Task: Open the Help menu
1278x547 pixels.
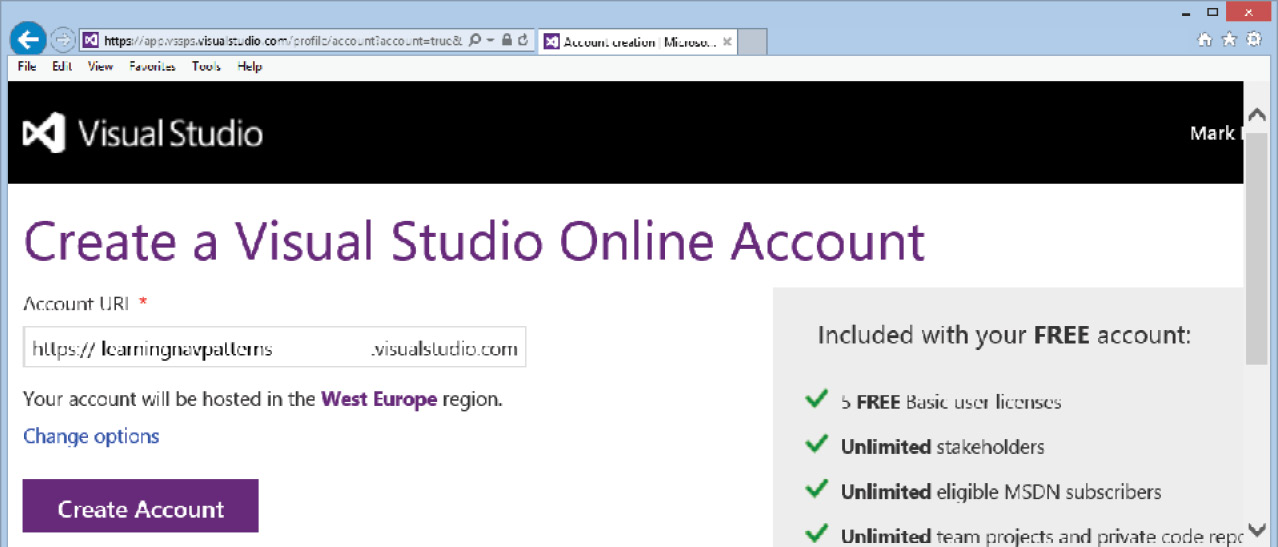Action: coord(250,67)
